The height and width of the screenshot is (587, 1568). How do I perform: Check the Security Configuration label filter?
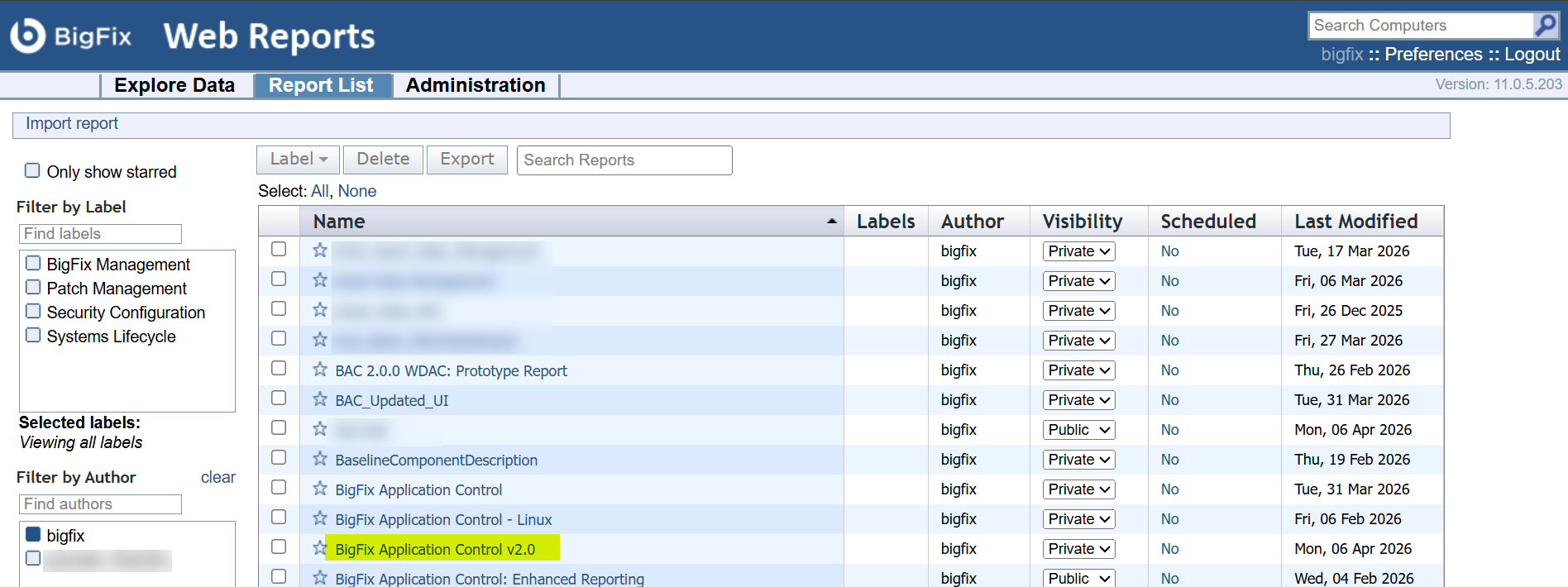[33, 311]
